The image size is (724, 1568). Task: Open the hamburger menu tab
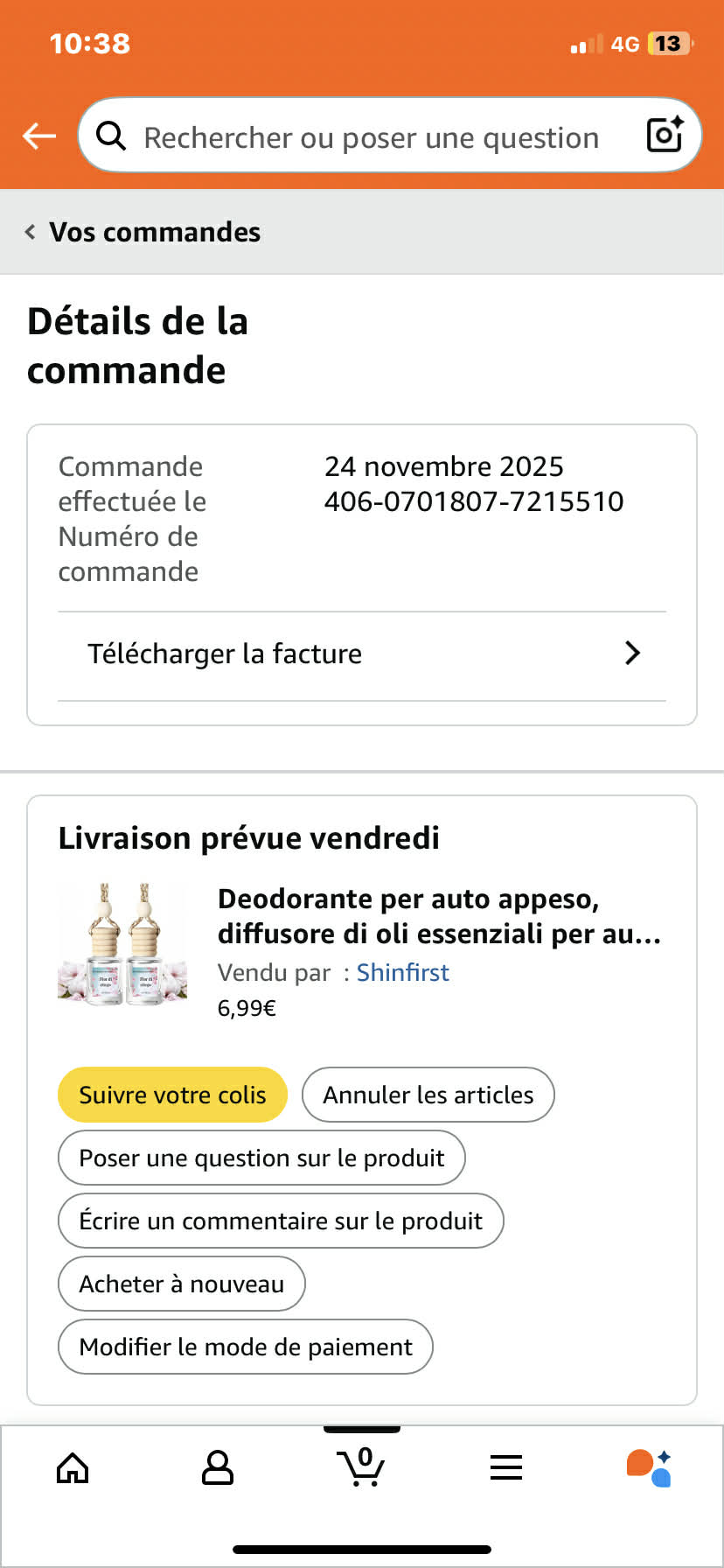click(506, 1467)
